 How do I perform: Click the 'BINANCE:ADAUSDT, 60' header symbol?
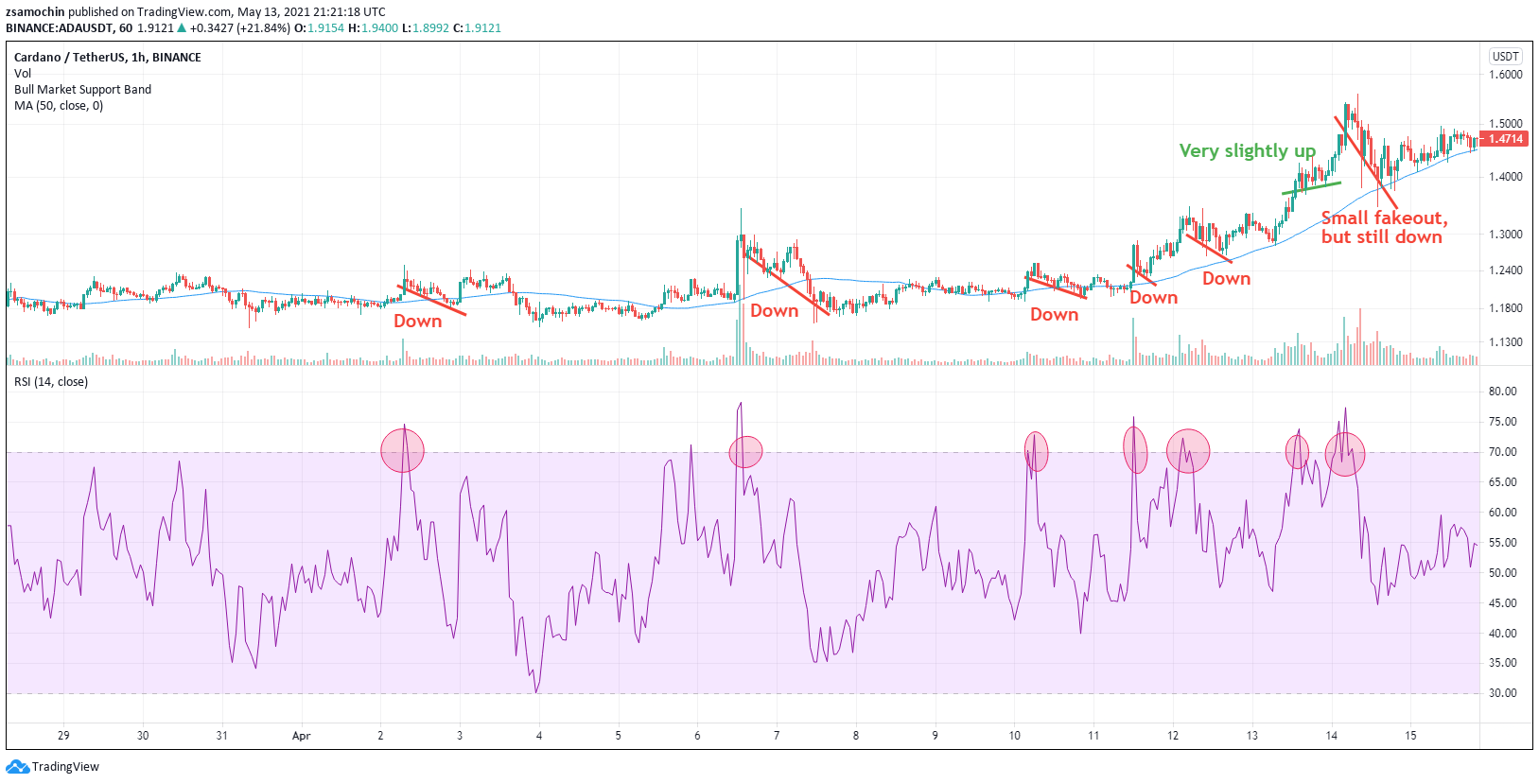(x=69, y=28)
